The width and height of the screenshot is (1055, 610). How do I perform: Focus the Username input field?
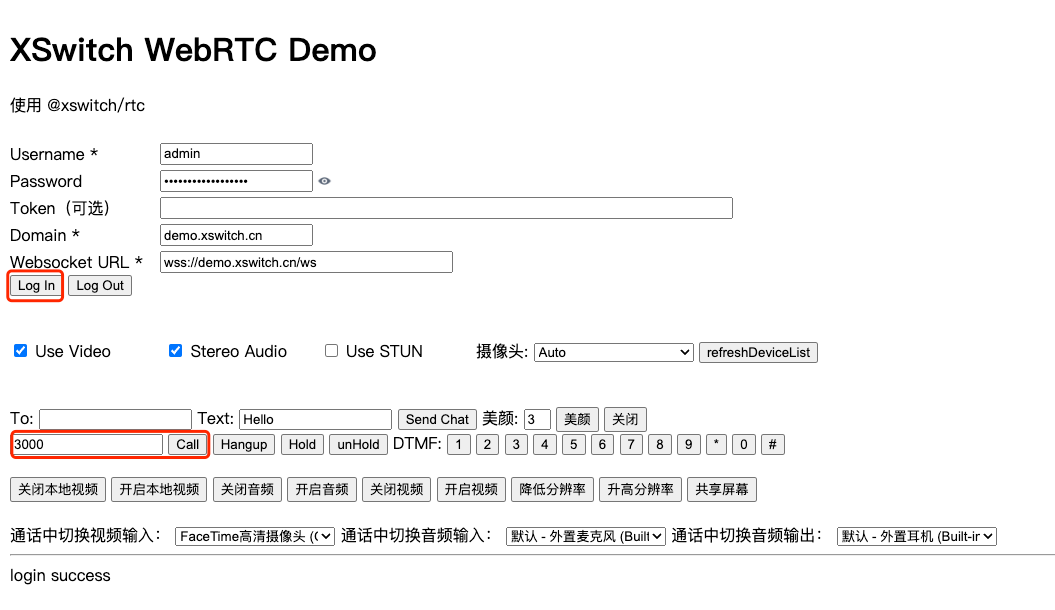pyautogui.click(x=236, y=153)
